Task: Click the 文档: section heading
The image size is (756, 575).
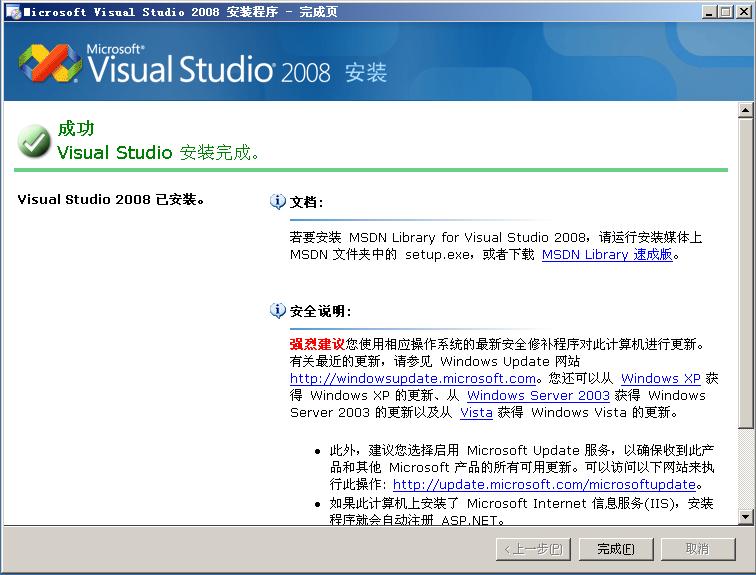Action: pyautogui.click(x=306, y=202)
